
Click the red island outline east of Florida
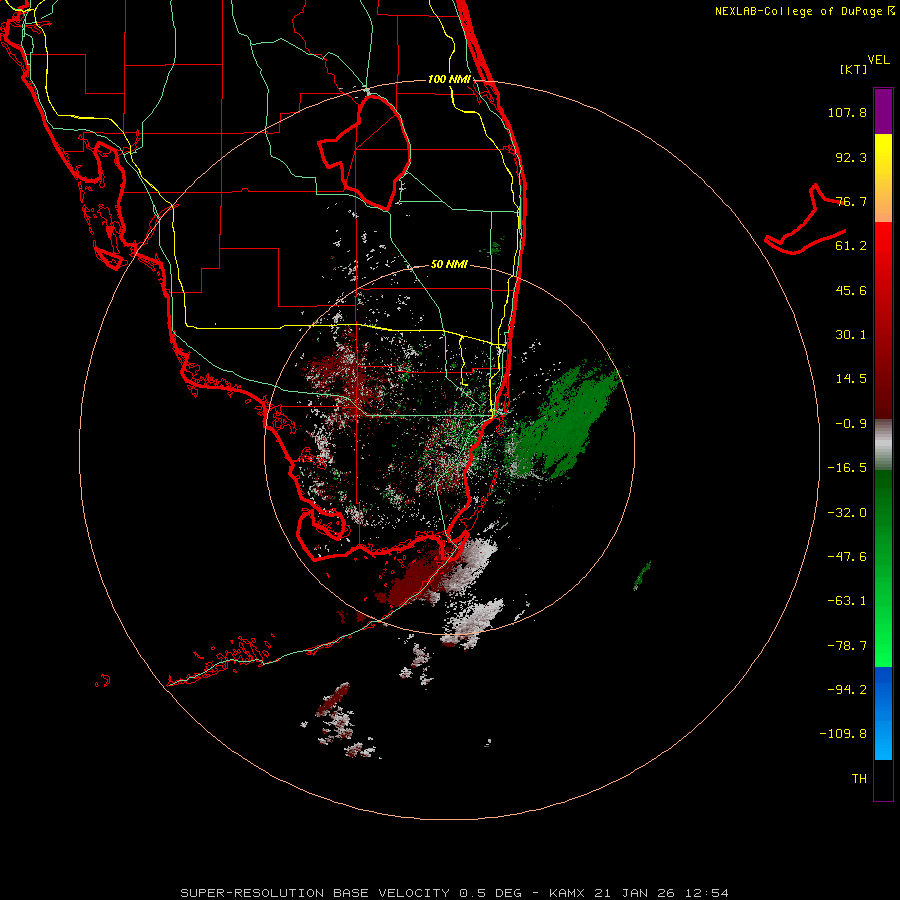click(x=806, y=221)
